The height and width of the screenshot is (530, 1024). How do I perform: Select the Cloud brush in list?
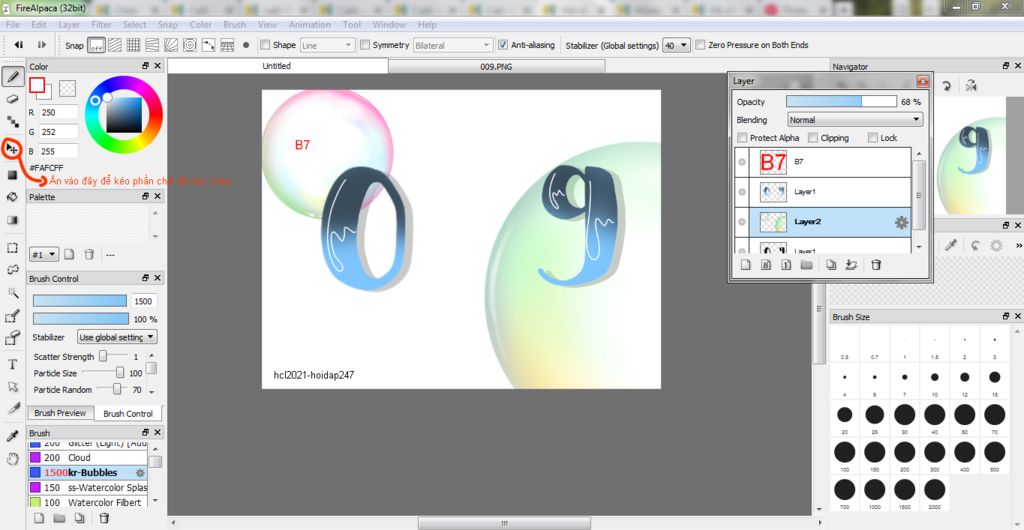click(x=88, y=458)
